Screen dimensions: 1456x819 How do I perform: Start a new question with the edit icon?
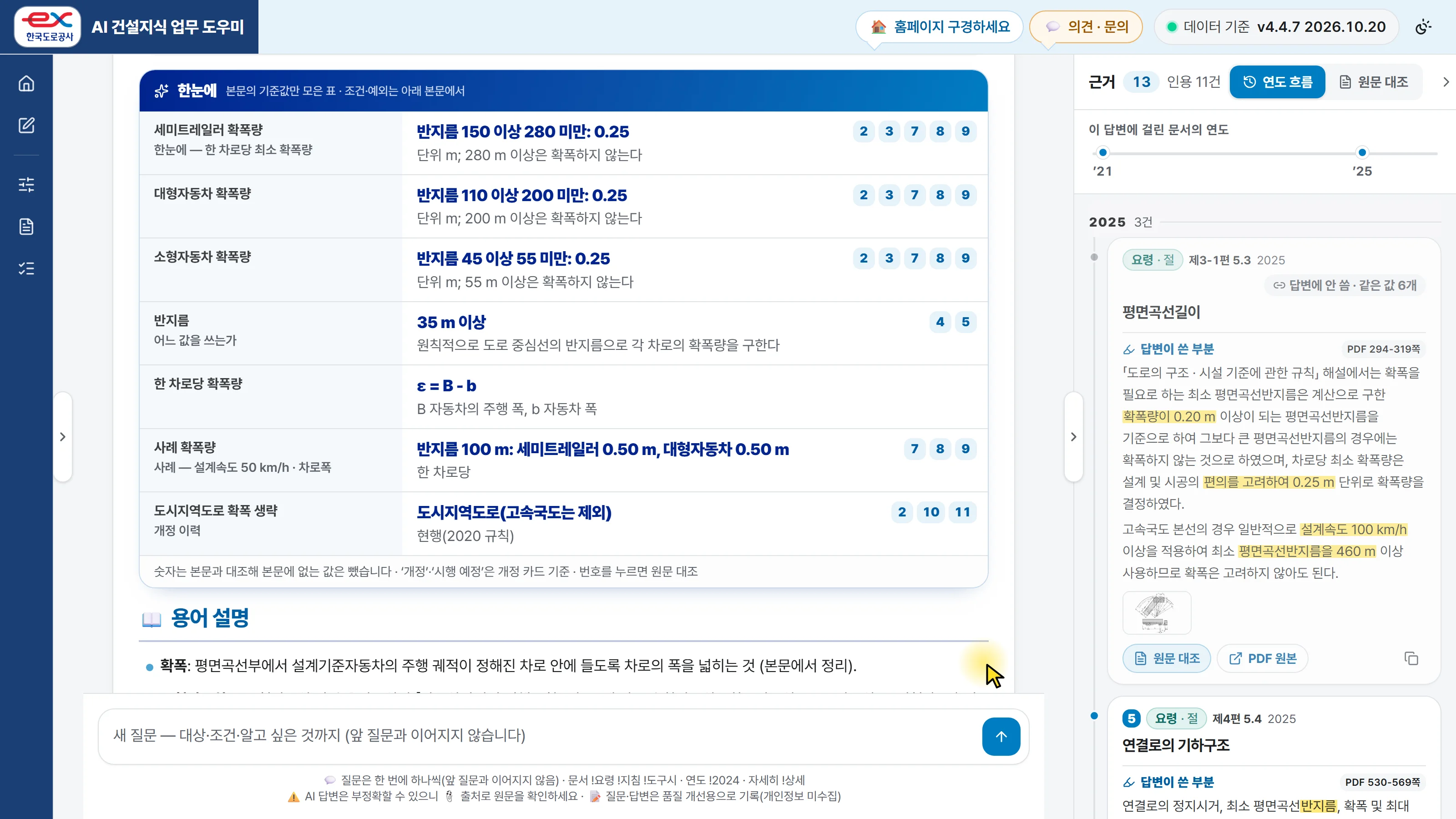26,125
